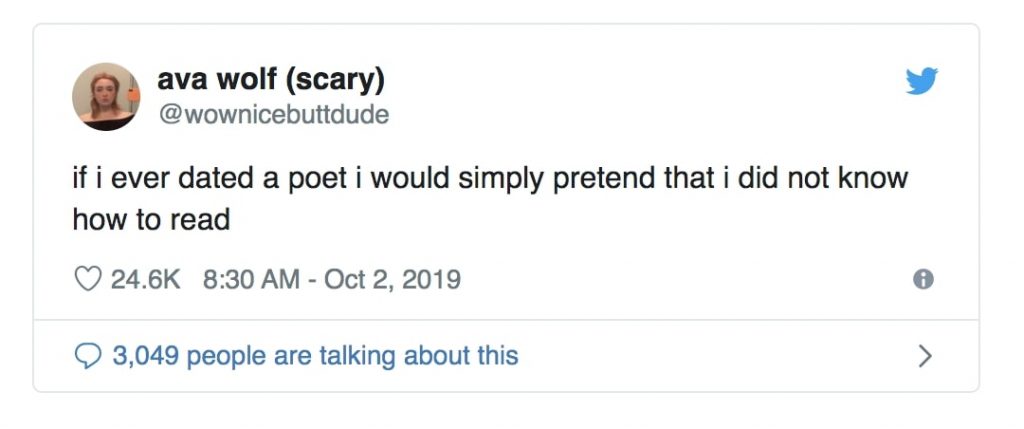The height and width of the screenshot is (429, 1024).
Task: Open ava wolf's profile picture
Action: [x=106, y=96]
